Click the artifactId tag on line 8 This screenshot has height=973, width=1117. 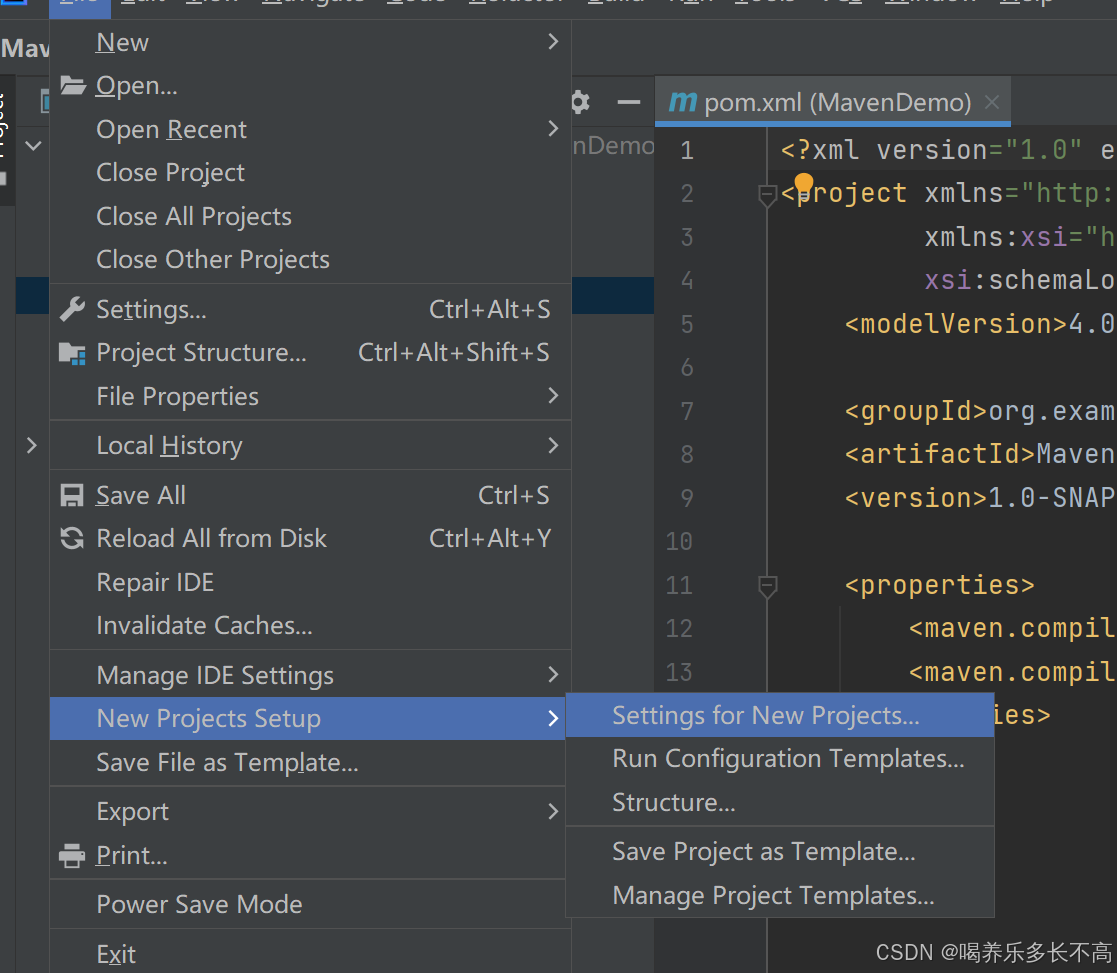point(940,454)
